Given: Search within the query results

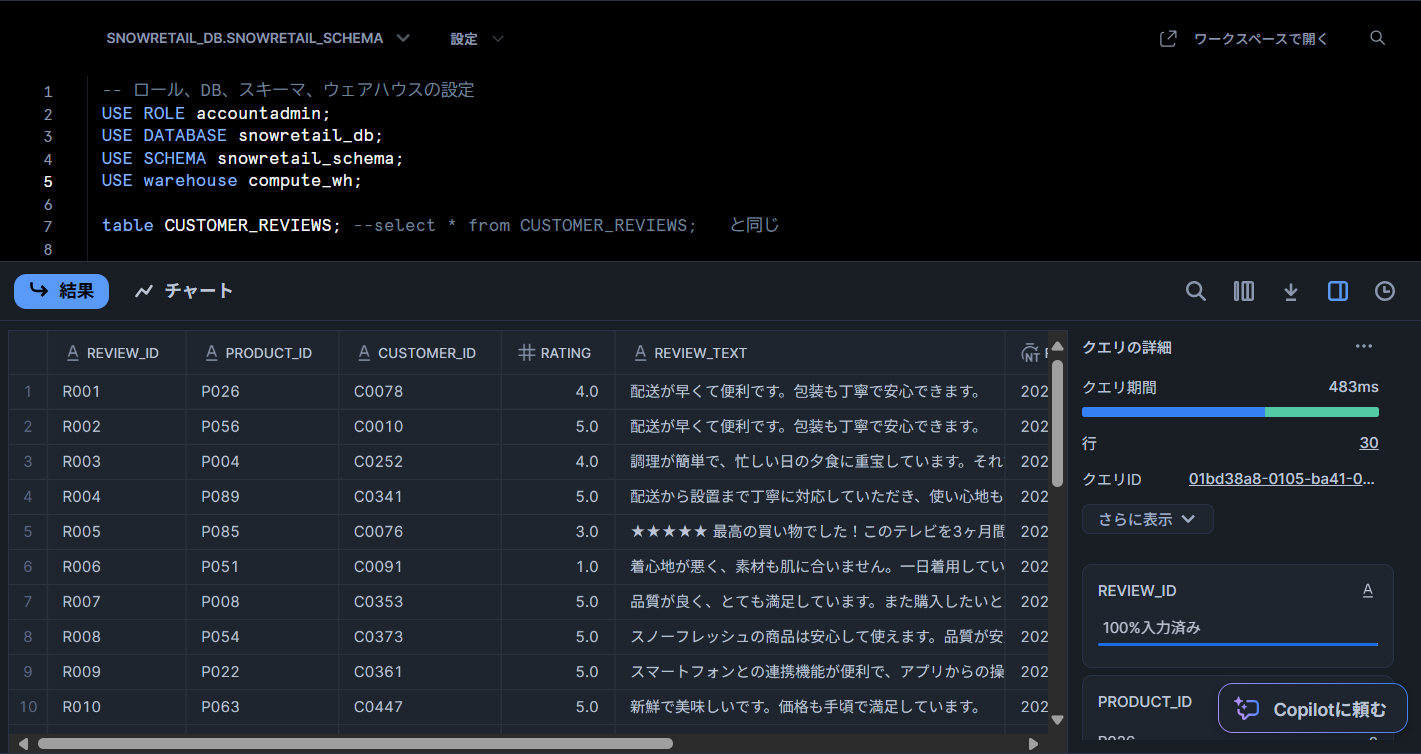Looking at the screenshot, I should coord(1196,291).
